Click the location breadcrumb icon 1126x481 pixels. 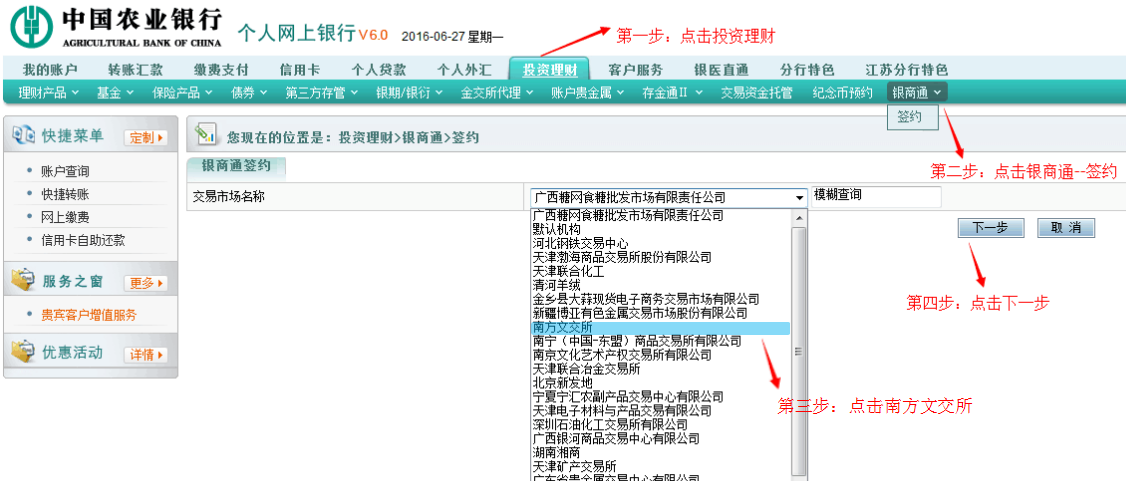[x=206, y=134]
